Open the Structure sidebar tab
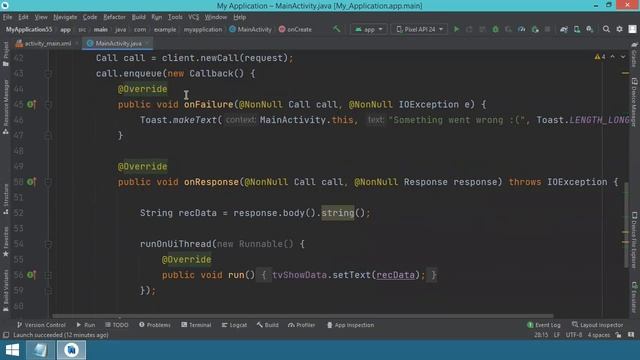640x360 pixels. point(5,199)
